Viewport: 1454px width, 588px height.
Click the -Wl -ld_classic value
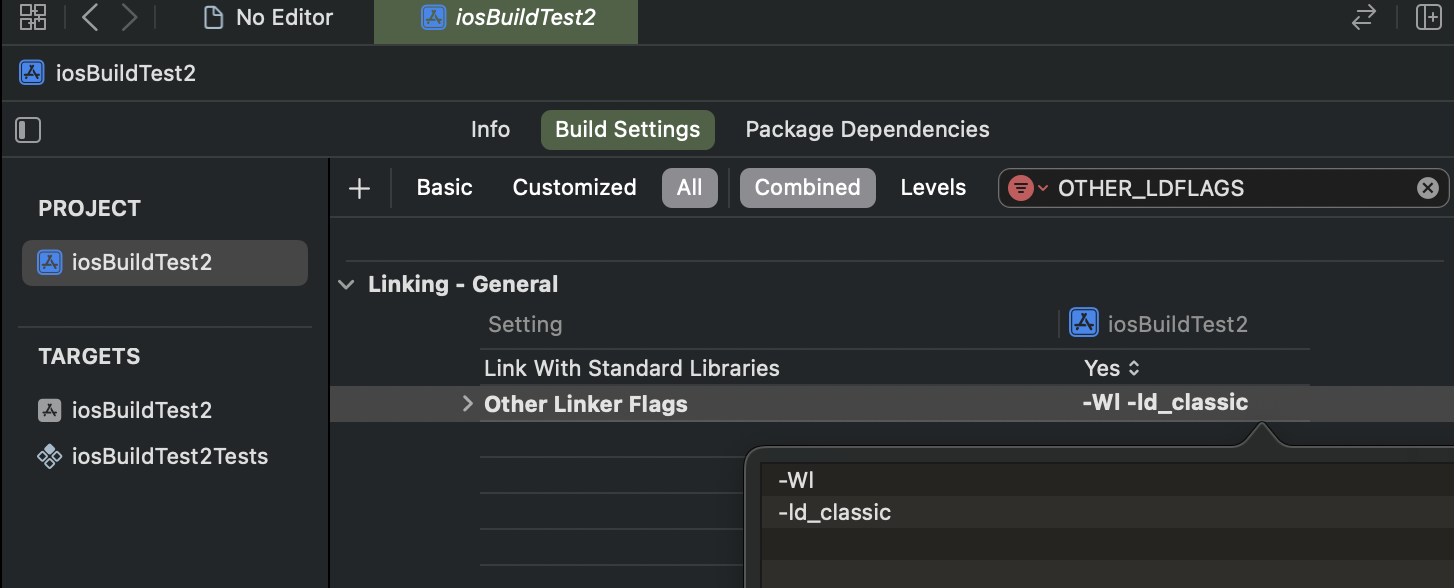[1165, 403]
